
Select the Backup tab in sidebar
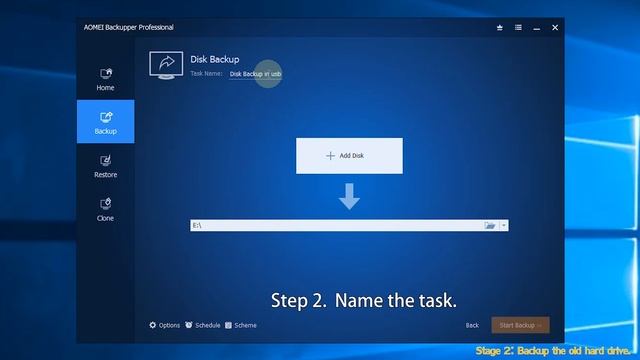coord(105,122)
